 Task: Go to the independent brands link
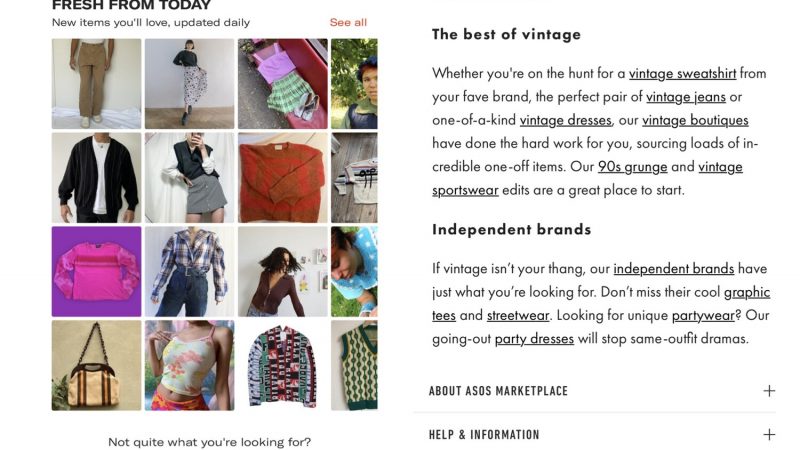click(674, 268)
